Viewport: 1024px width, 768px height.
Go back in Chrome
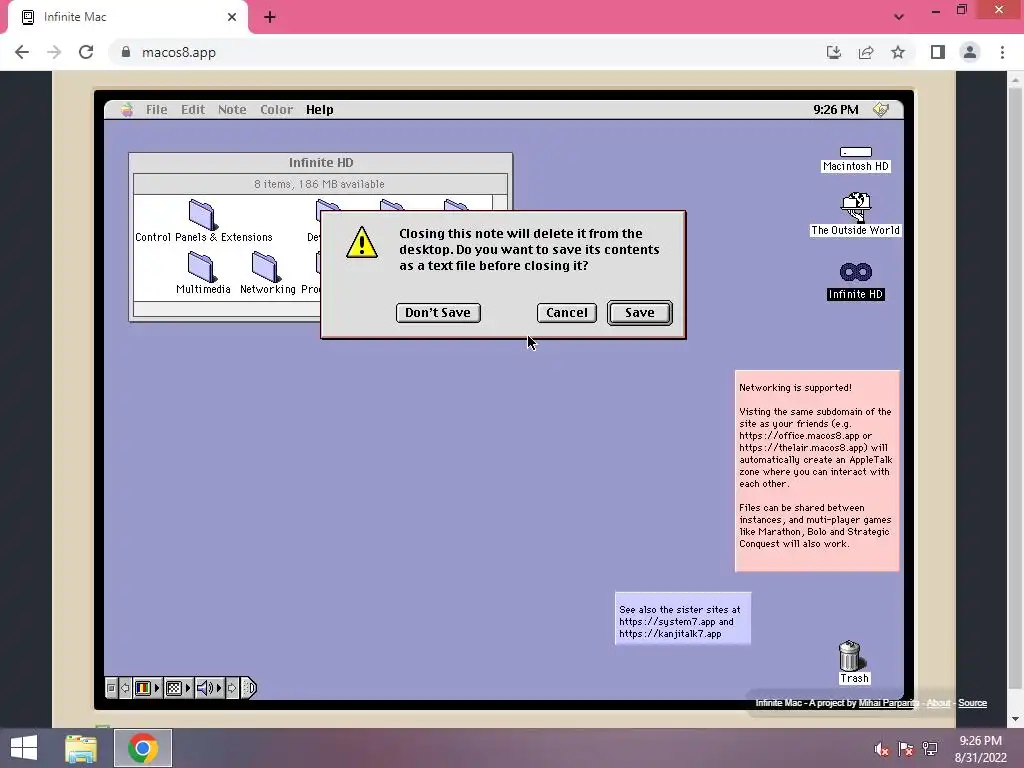point(22,52)
